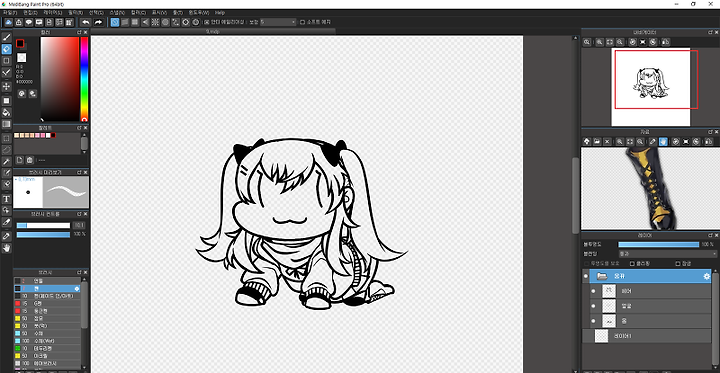Select the rectangular Selection tool

pyautogui.click(x=6, y=138)
